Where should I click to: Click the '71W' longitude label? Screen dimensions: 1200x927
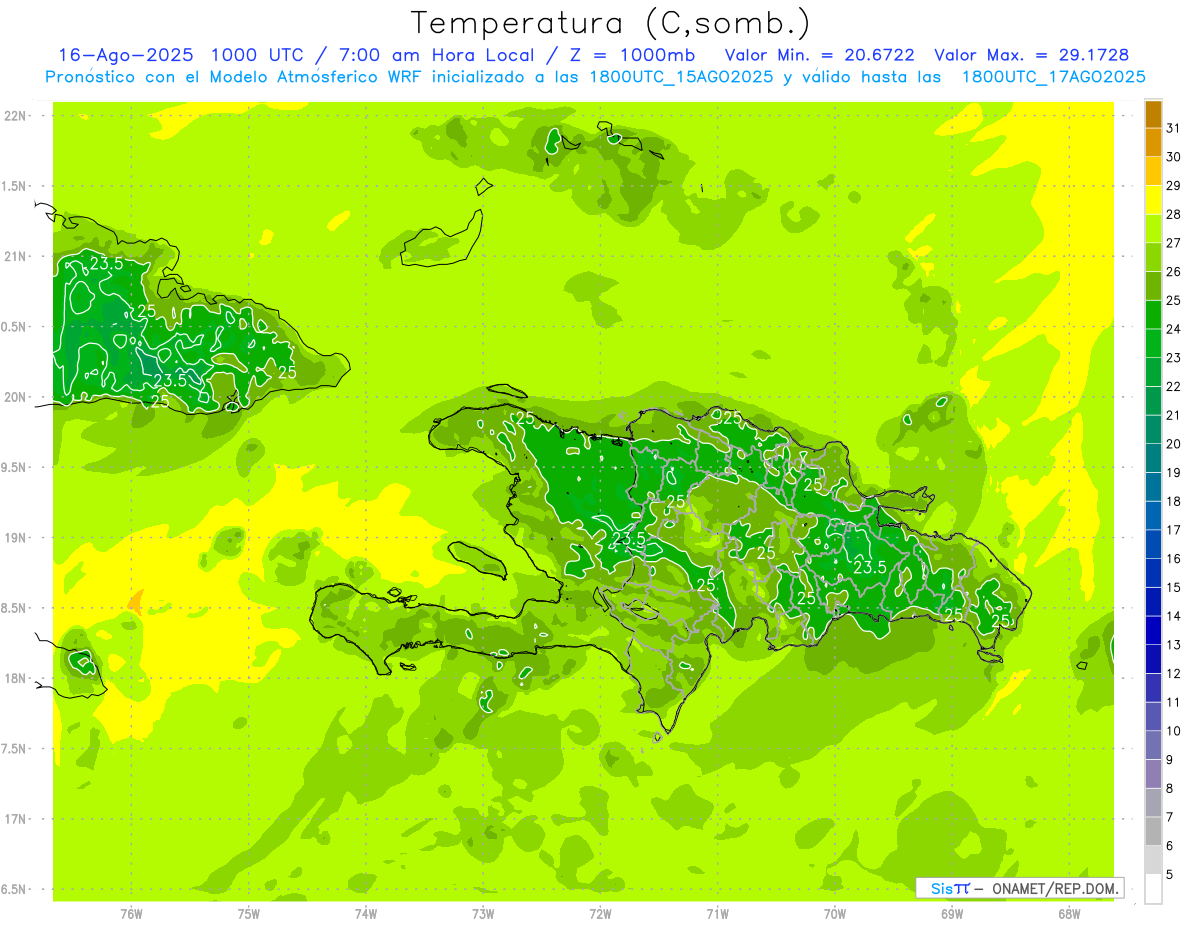(x=717, y=913)
